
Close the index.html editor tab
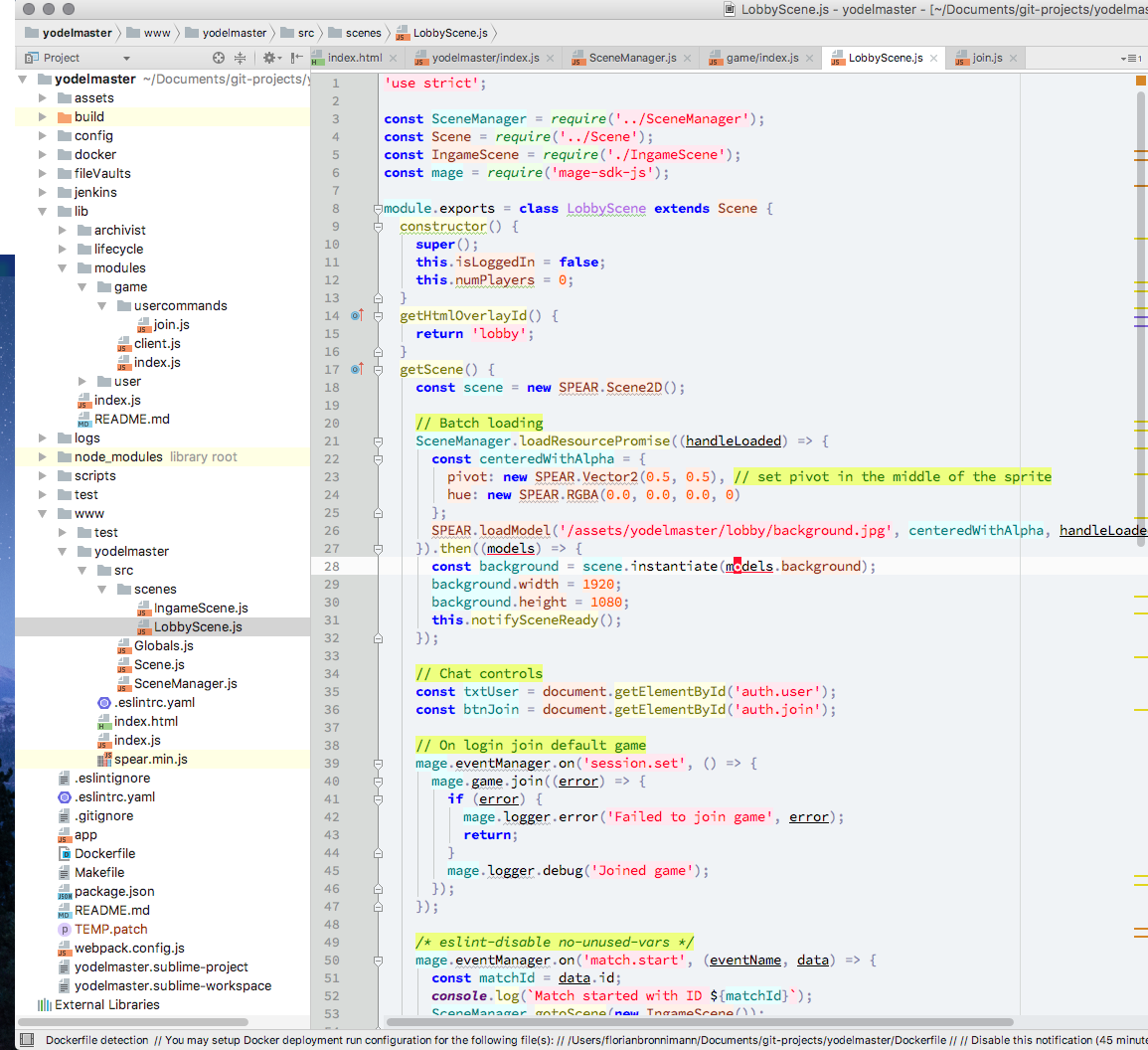pos(391,58)
